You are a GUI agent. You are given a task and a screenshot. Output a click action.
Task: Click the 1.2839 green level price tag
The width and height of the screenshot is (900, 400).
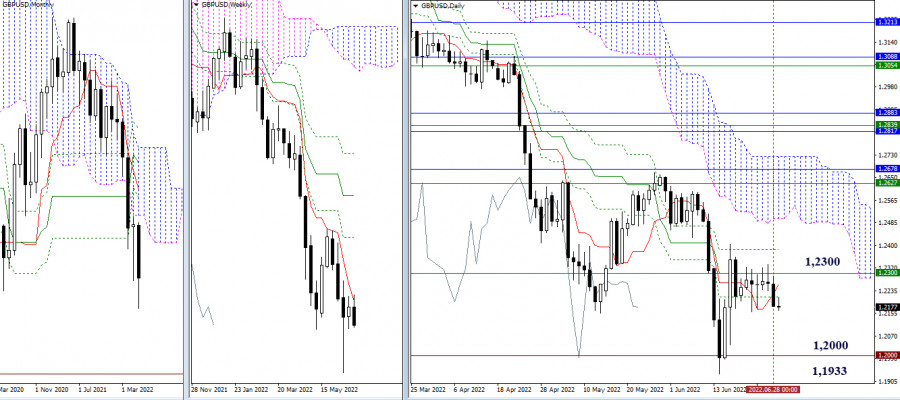pos(888,125)
